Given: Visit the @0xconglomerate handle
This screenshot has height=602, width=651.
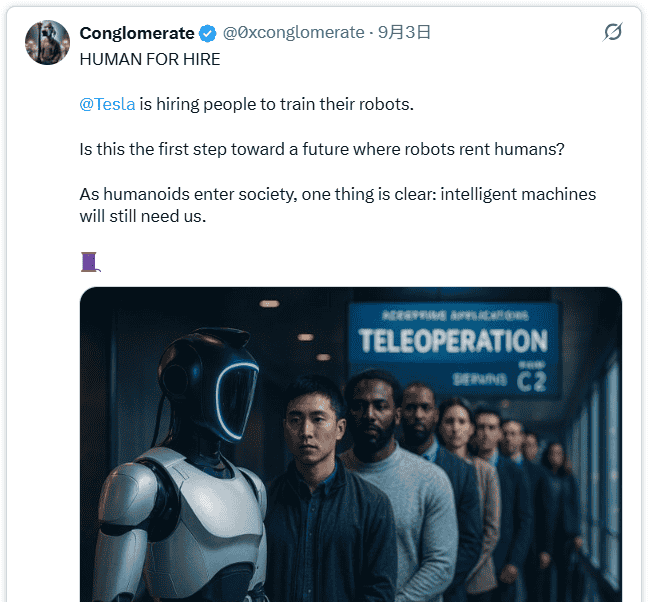Looking at the screenshot, I should [294, 32].
